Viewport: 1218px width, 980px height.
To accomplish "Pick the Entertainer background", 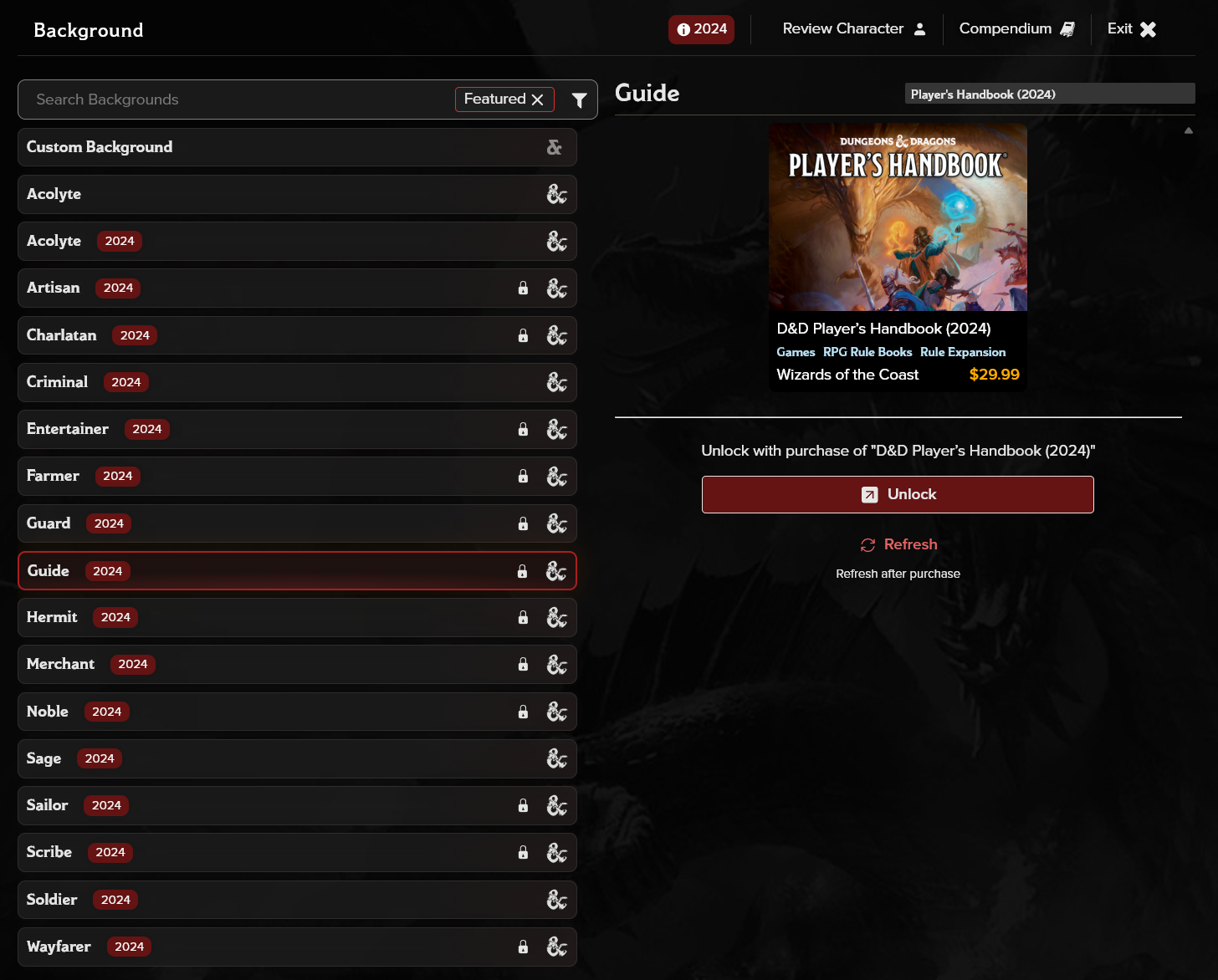I will click(297, 429).
